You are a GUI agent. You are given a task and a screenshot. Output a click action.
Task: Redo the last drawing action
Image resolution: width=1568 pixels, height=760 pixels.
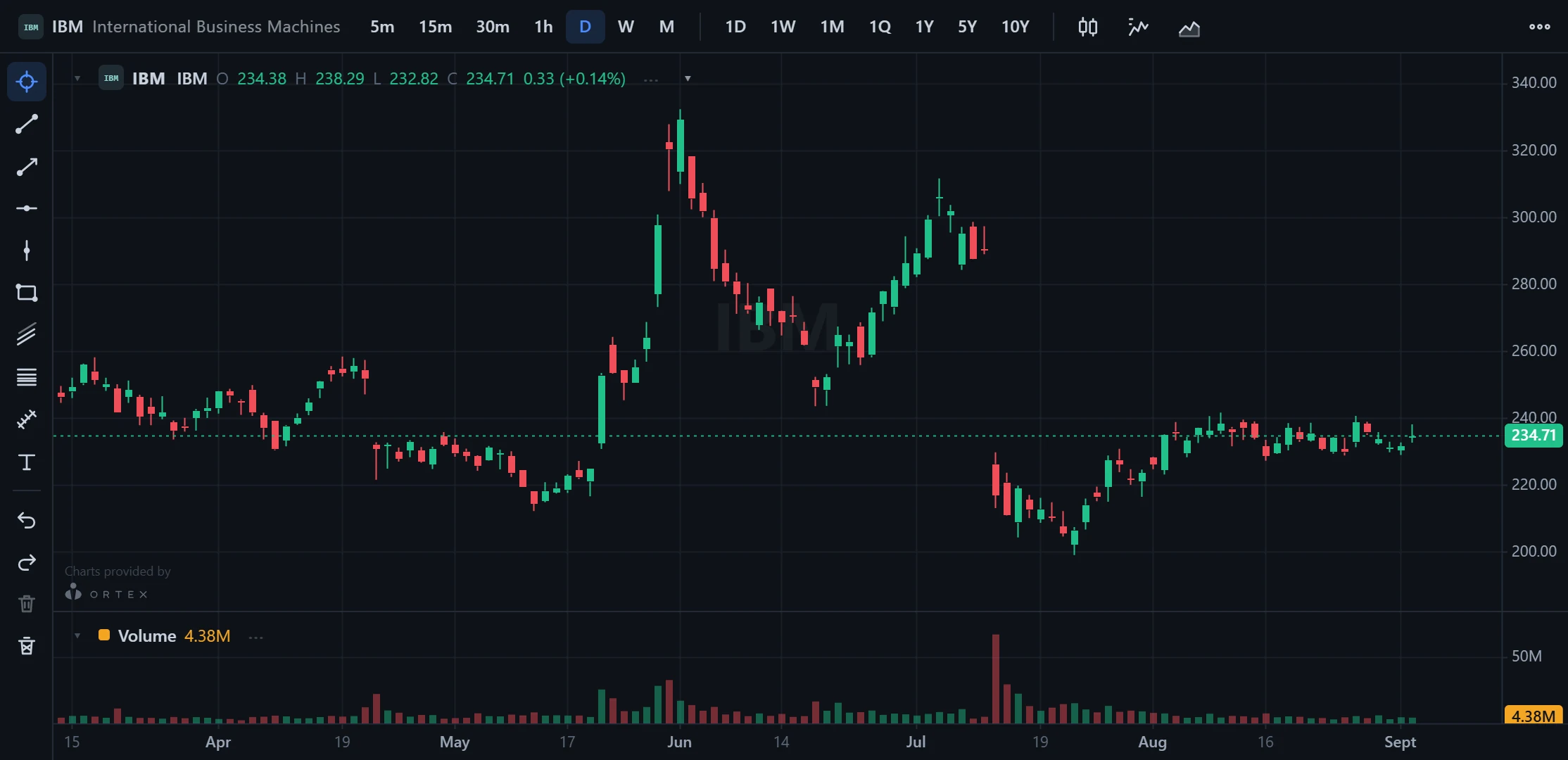27,562
